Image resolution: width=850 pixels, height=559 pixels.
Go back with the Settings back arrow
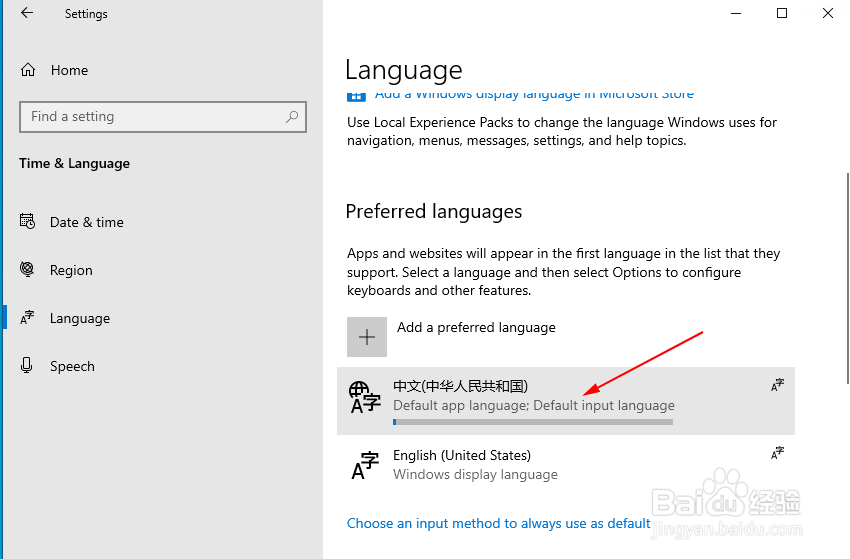(x=27, y=13)
